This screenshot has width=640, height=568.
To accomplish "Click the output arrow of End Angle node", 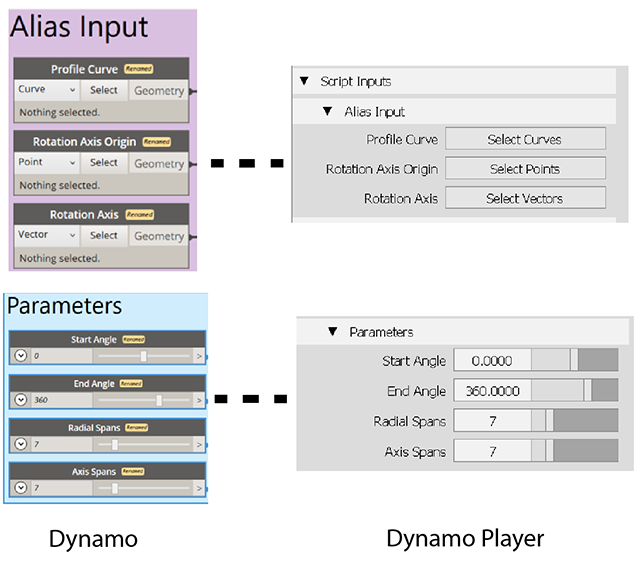I will (x=199, y=400).
